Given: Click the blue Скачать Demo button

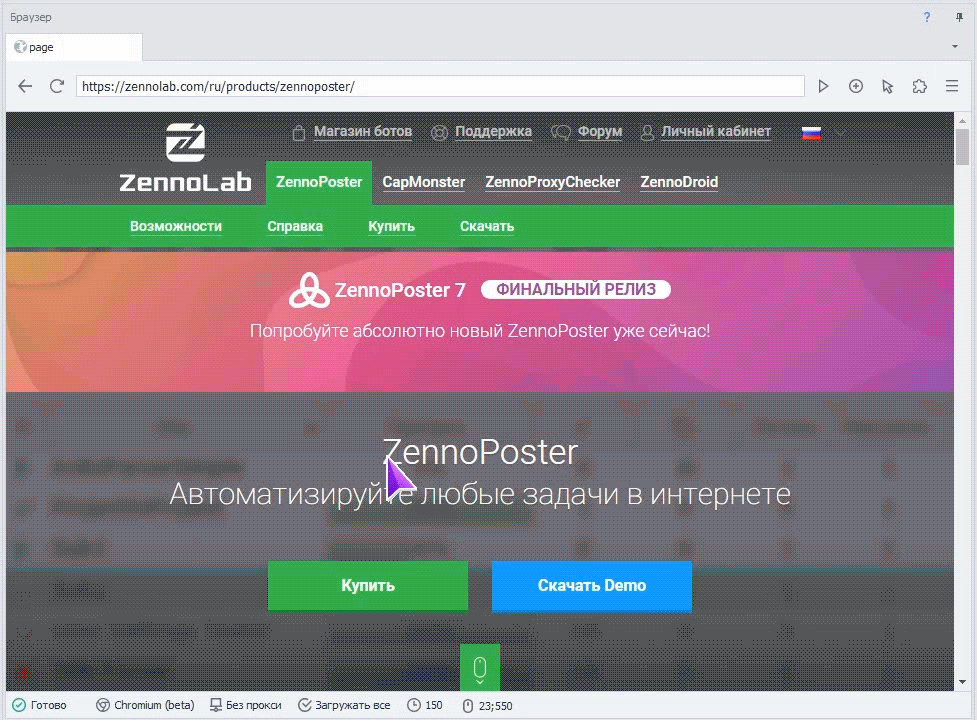Looking at the screenshot, I should click(x=592, y=585).
